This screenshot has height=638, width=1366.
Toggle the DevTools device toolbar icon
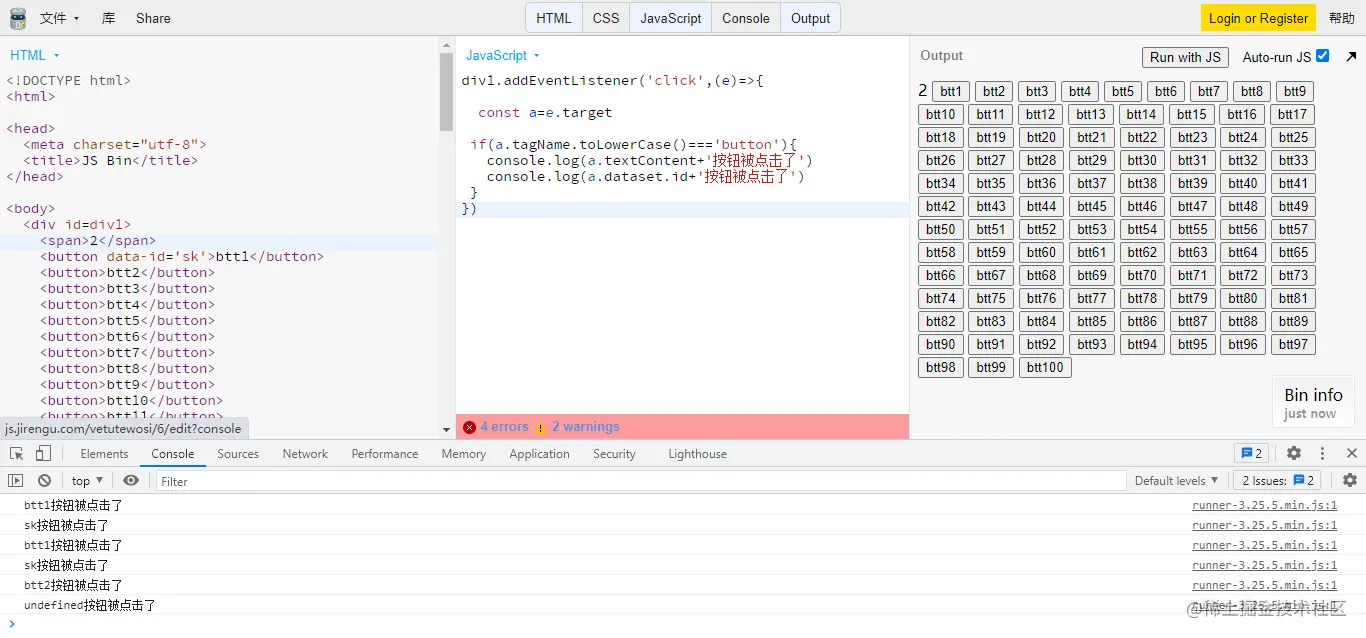43,453
